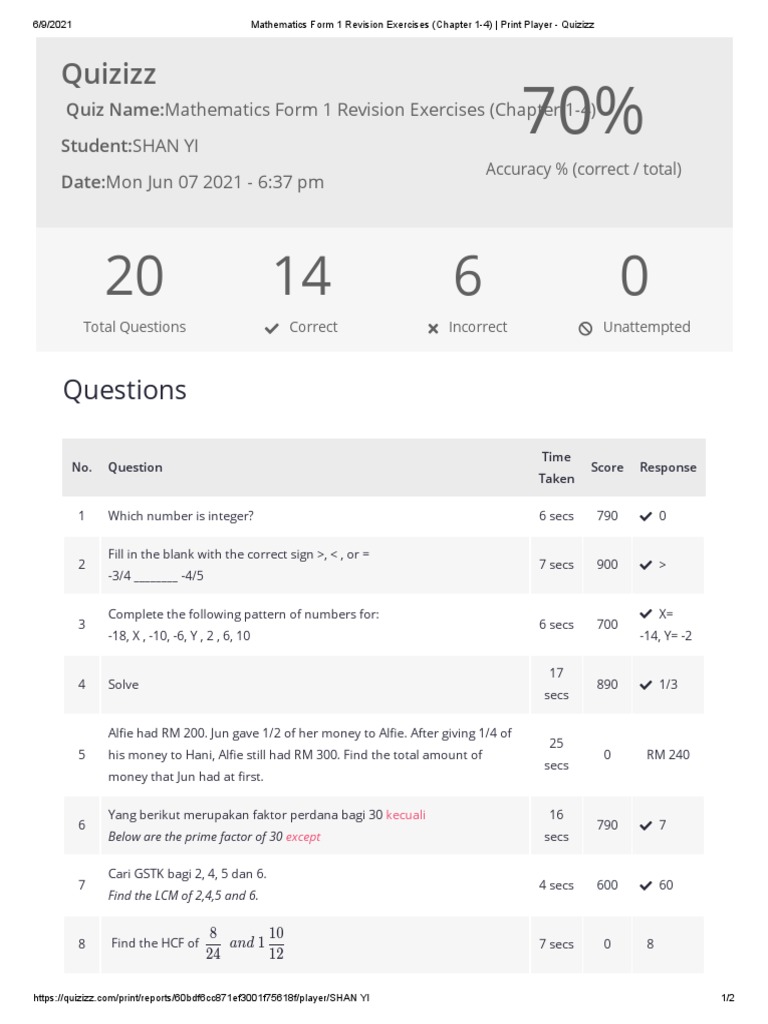The width and height of the screenshot is (768, 1024).
Task: Click the 'Response' column header
Action: (668, 467)
